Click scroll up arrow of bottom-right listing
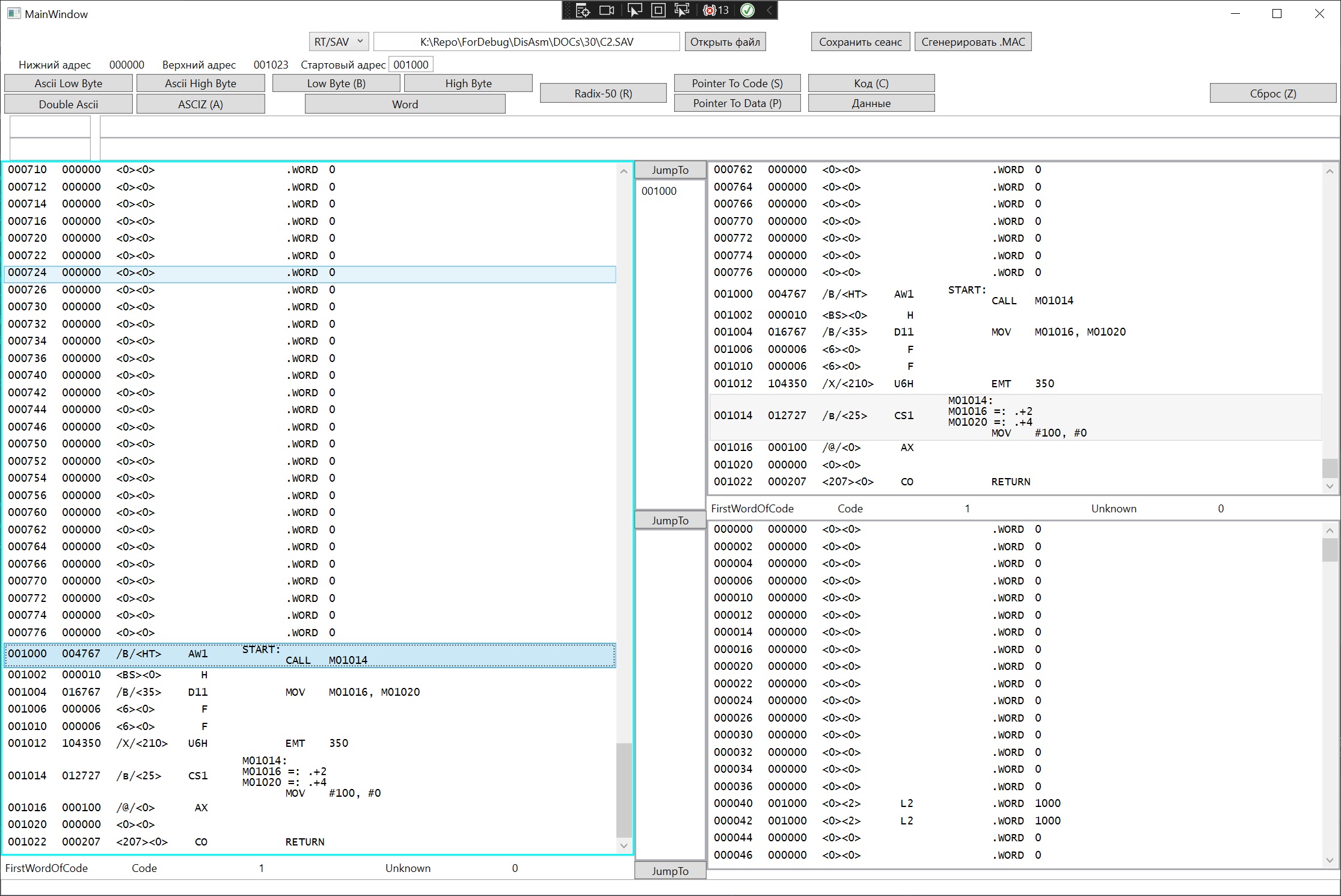Viewport: 1341px width, 896px height. coord(1330,530)
